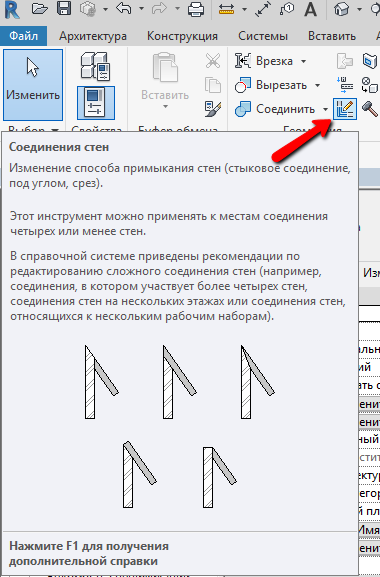Click the Врезка cope beam icon
The height and width of the screenshot is (577, 380).
coord(243,61)
